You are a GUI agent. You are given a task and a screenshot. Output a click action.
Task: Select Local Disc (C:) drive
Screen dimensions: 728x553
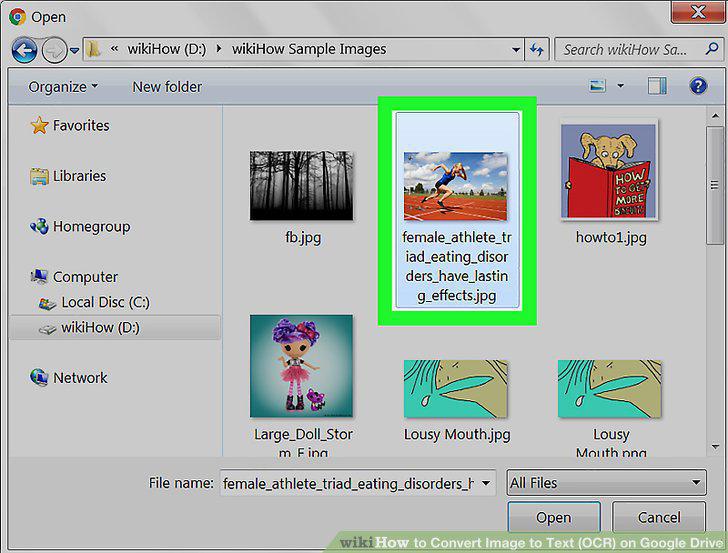pyautogui.click(x=105, y=302)
